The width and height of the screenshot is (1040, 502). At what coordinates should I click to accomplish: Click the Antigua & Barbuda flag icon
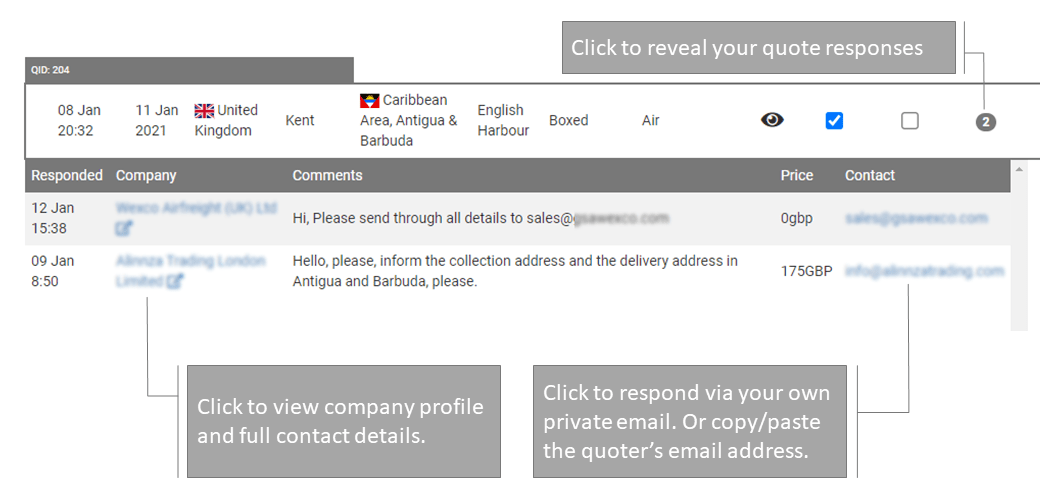(369, 100)
